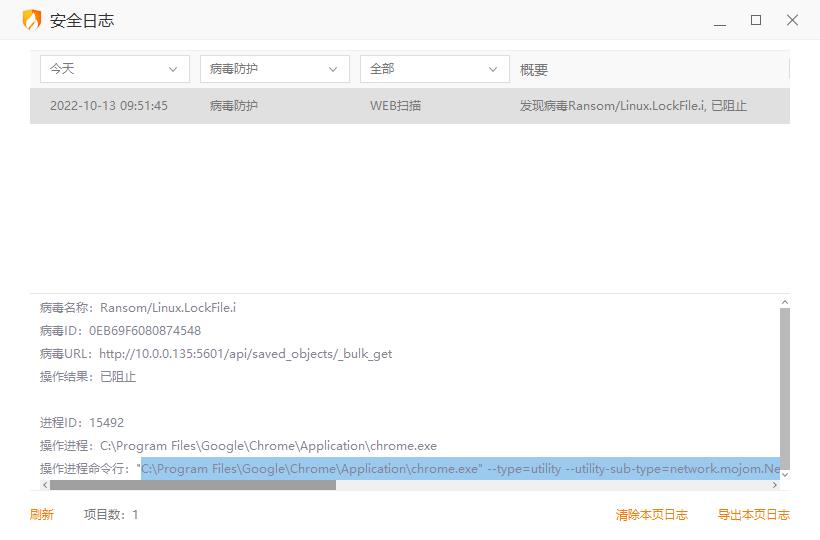
Task: Click the 刷新 refresh link
Action: click(x=42, y=515)
